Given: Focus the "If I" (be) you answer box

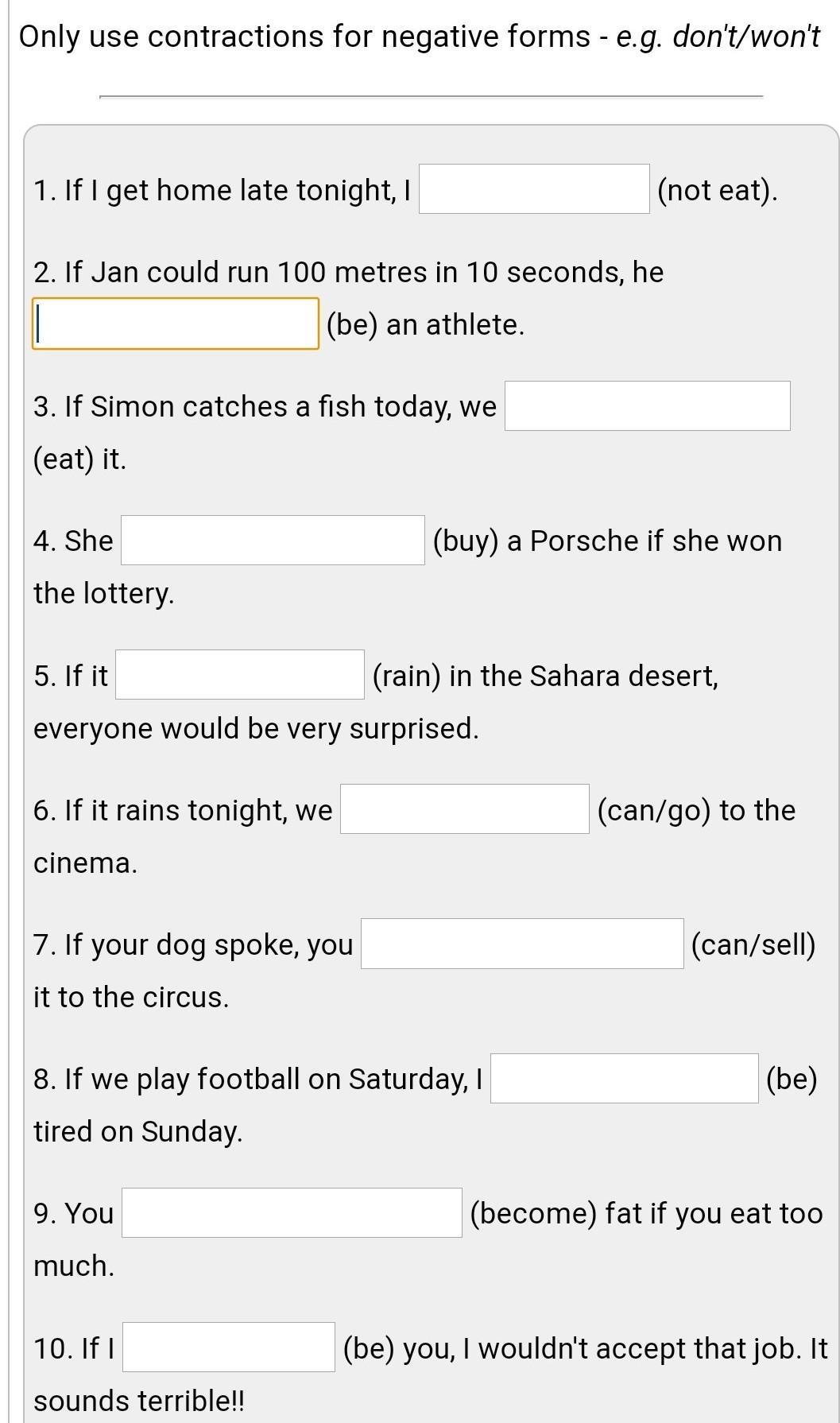Looking at the screenshot, I should point(228,1347).
